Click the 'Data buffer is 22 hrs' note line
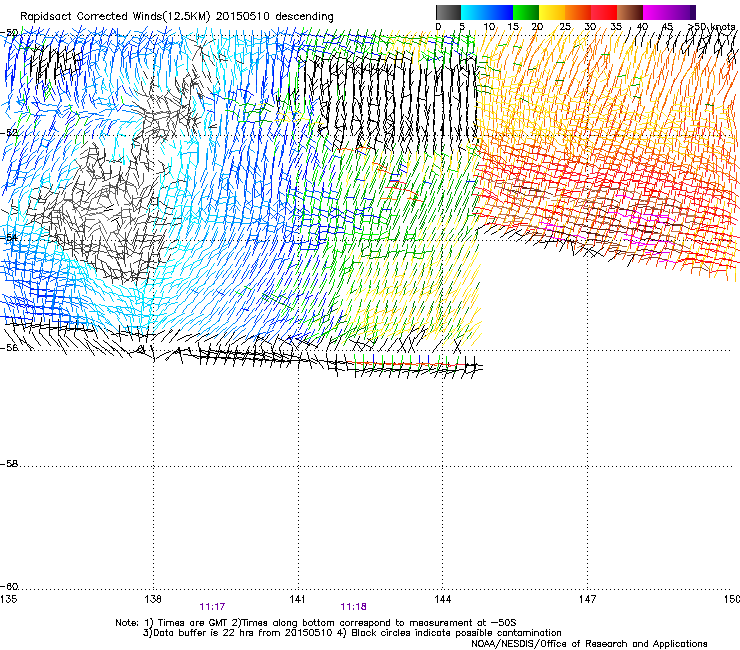The height and width of the screenshot is (650, 740). [x=352, y=633]
